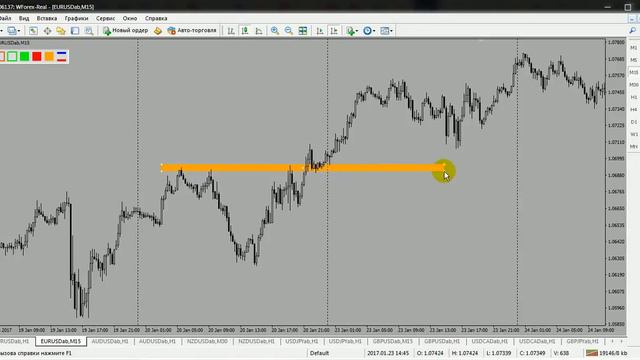Click the search magnifier icon
The height and width of the screenshot is (360, 640).
pyautogui.click(x=632, y=31)
